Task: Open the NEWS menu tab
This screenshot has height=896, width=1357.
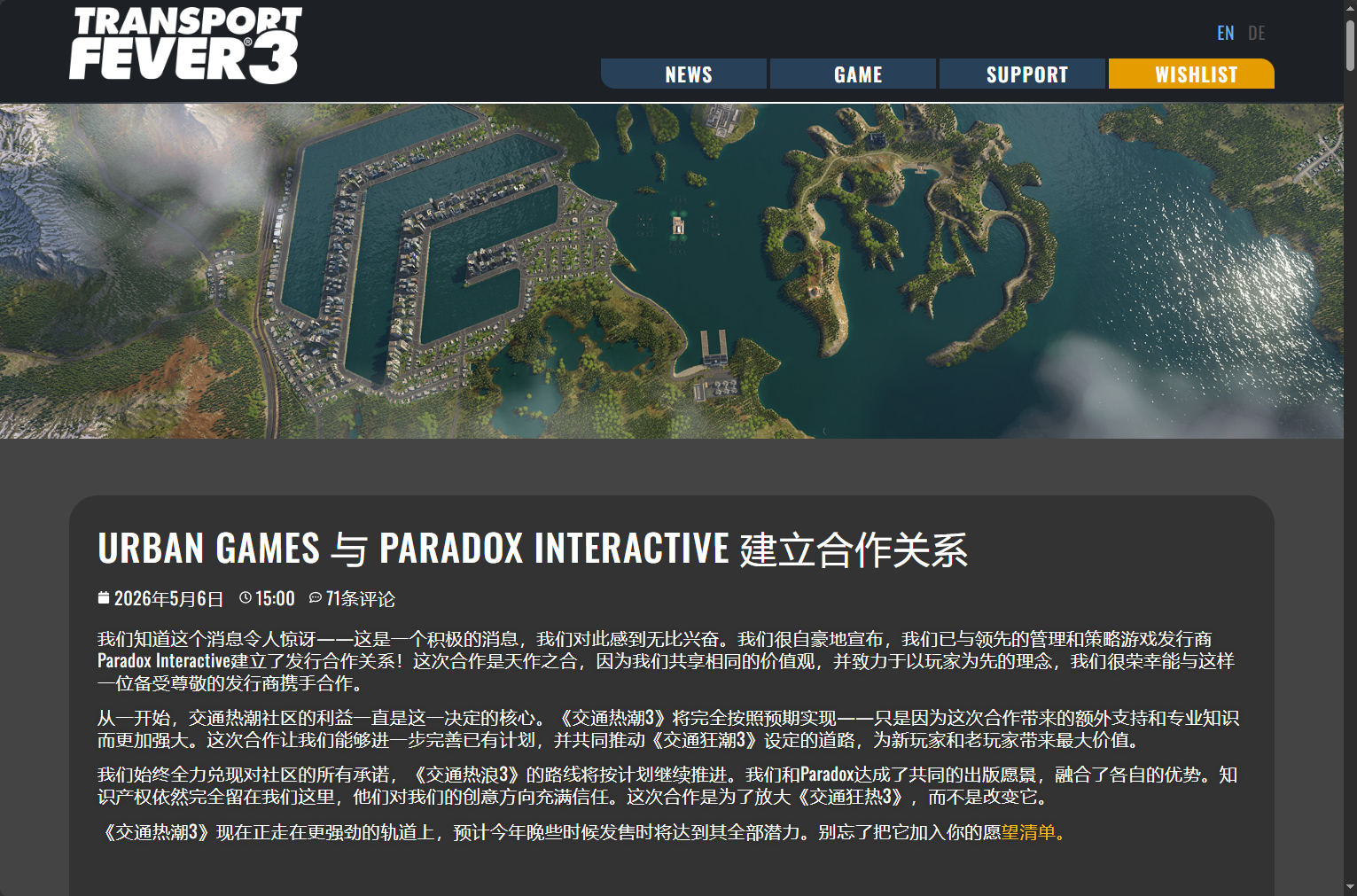Action: (x=683, y=74)
